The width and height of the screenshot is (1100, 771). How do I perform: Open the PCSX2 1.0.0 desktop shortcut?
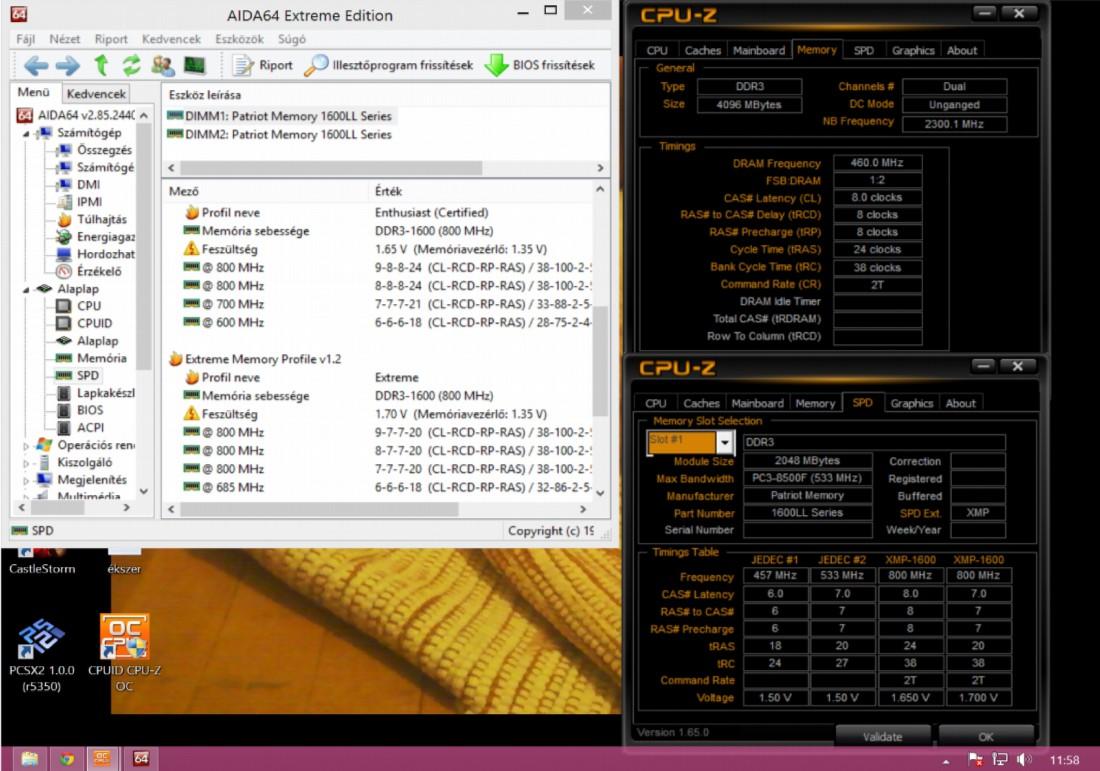point(41,656)
